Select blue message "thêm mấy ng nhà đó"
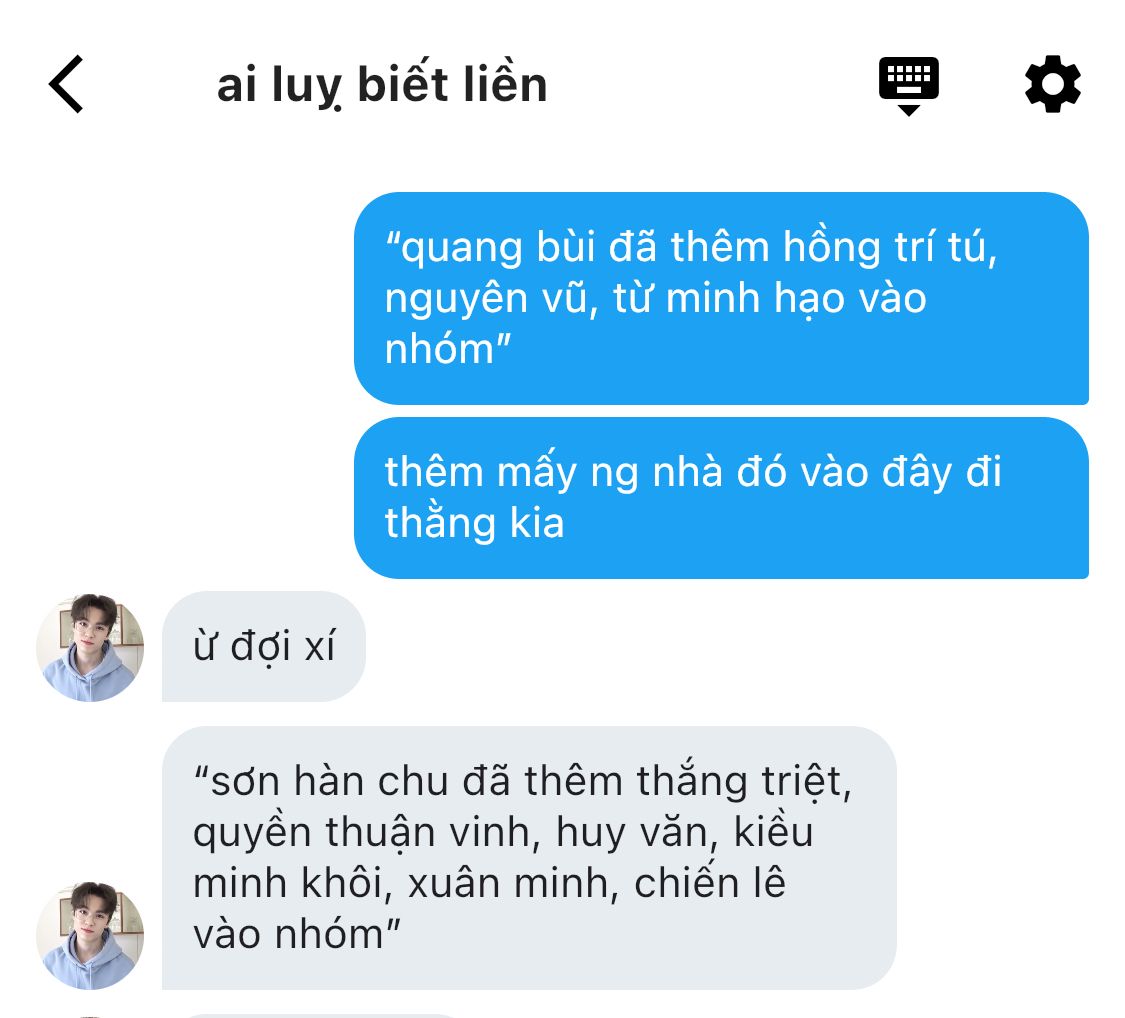Screen dimensions: 1125x1018 [x=721, y=497]
